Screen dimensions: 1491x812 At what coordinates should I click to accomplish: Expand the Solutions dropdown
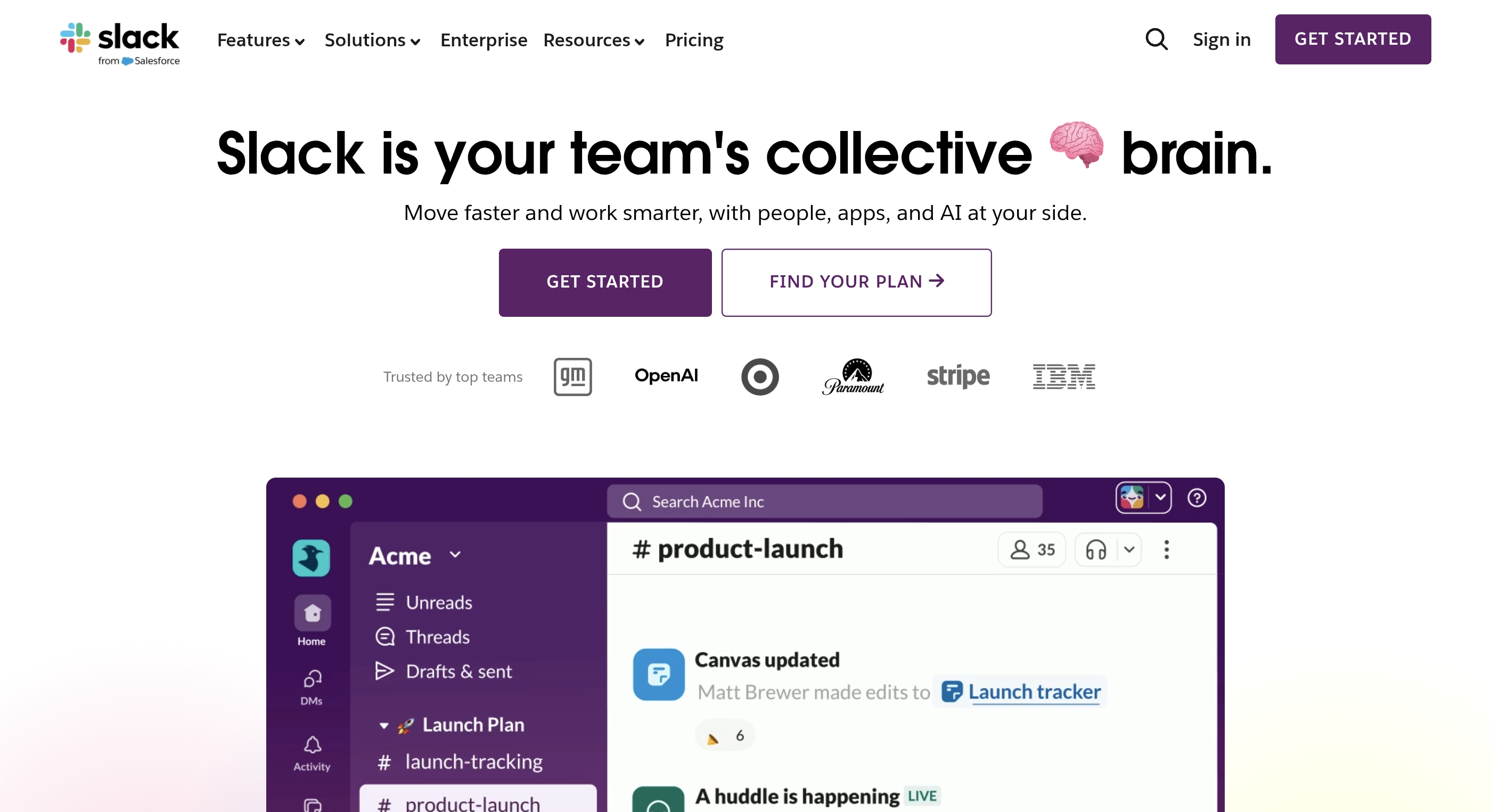pyautogui.click(x=372, y=40)
